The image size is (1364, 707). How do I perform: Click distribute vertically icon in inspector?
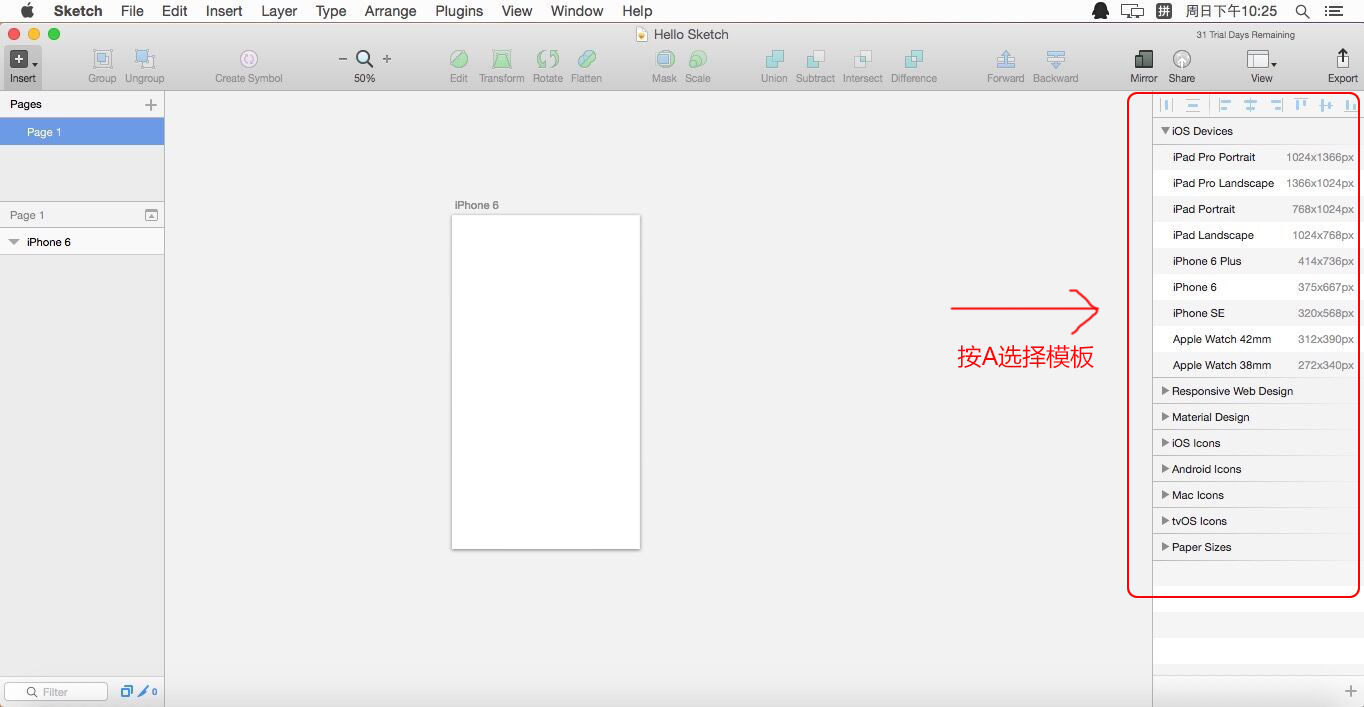(1193, 104)
